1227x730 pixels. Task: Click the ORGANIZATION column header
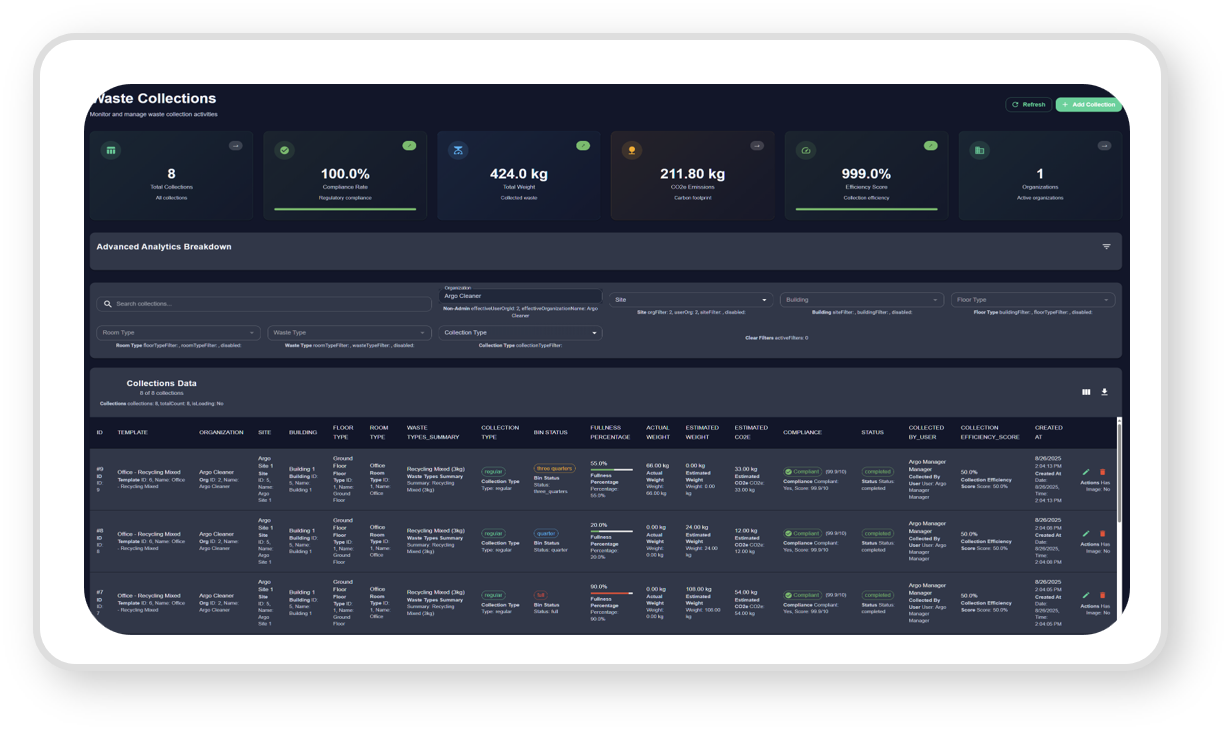221,432
